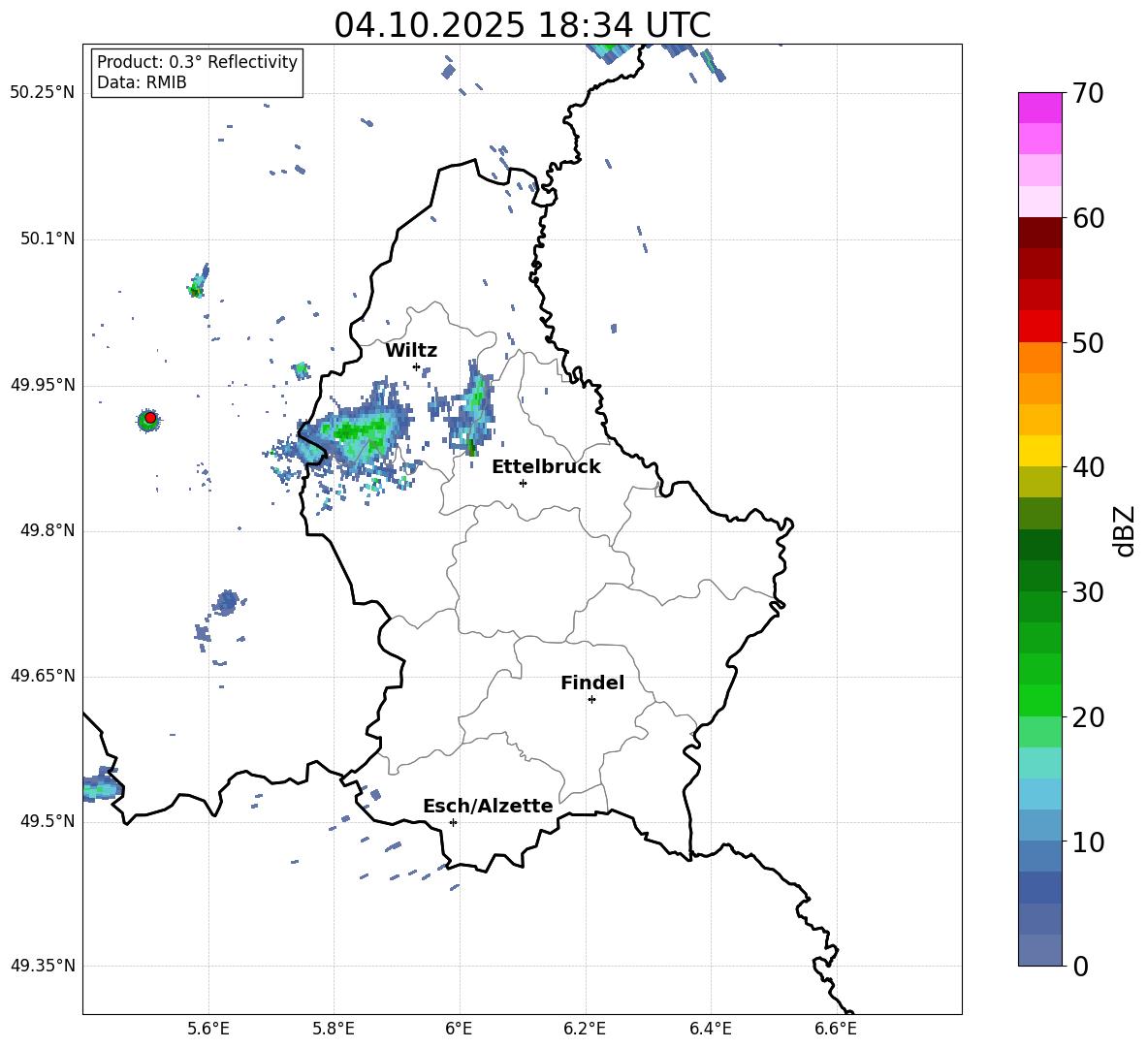Screen dimensions: 1148x1048
Task: Click the 49.65°N latitude label
Action: pyautogui.click(x=43, y=676)
